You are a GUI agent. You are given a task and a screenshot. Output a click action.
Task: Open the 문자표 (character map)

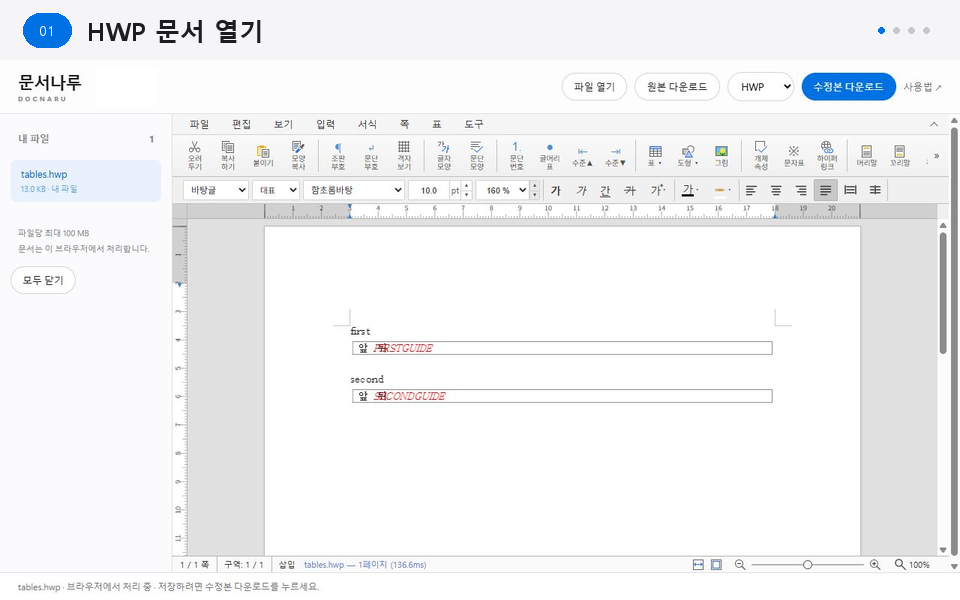pyautogui.click(x=793, y=156)
